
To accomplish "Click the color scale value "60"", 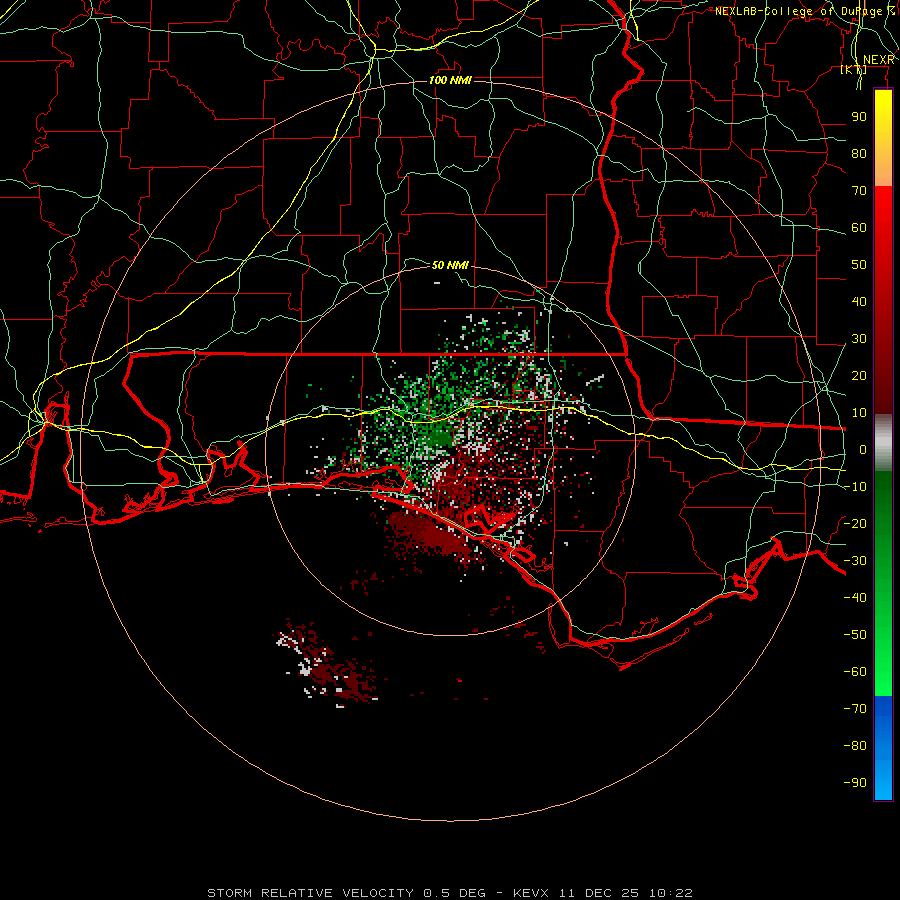I will (x=859, y=228).
